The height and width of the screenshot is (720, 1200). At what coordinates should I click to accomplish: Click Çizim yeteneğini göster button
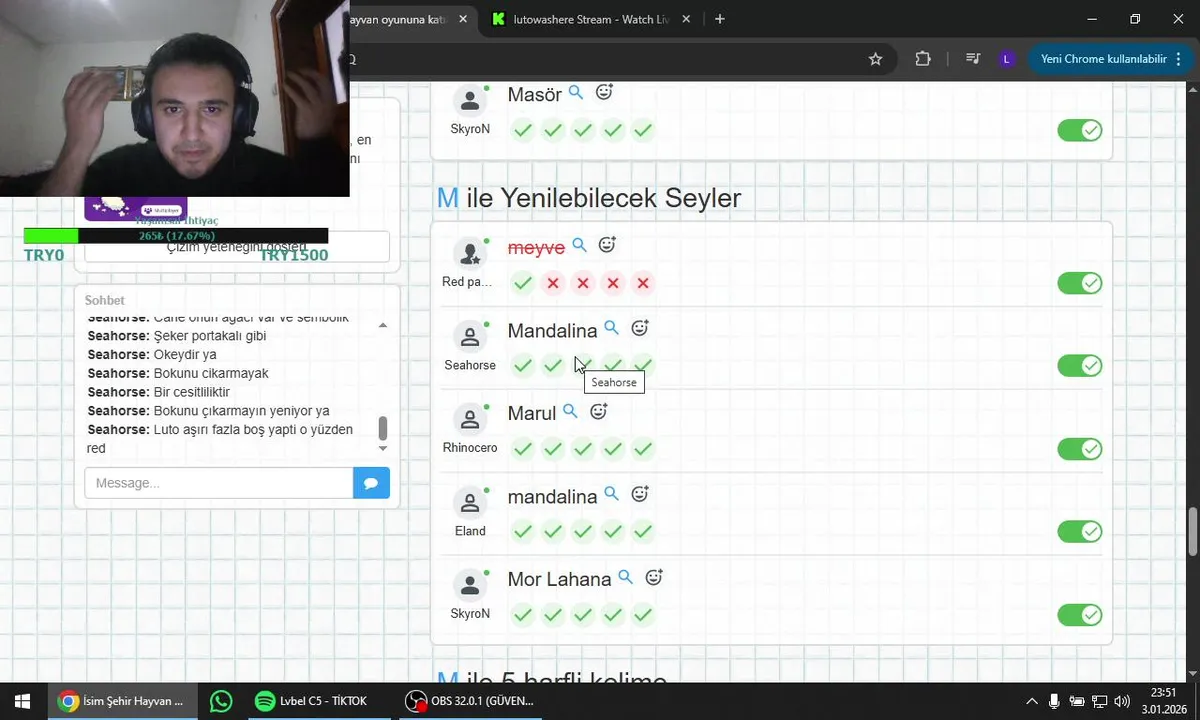coord(237,247)
